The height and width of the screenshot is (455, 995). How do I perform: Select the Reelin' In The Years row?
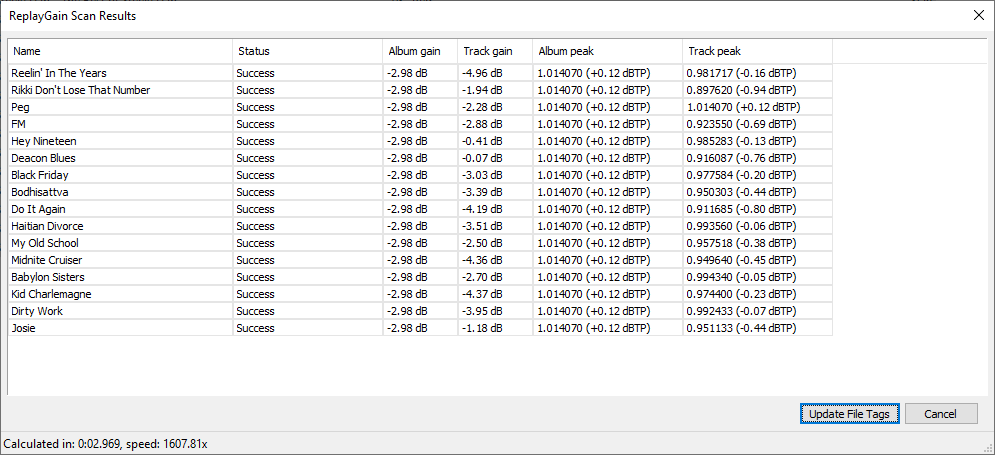[420, 73]
